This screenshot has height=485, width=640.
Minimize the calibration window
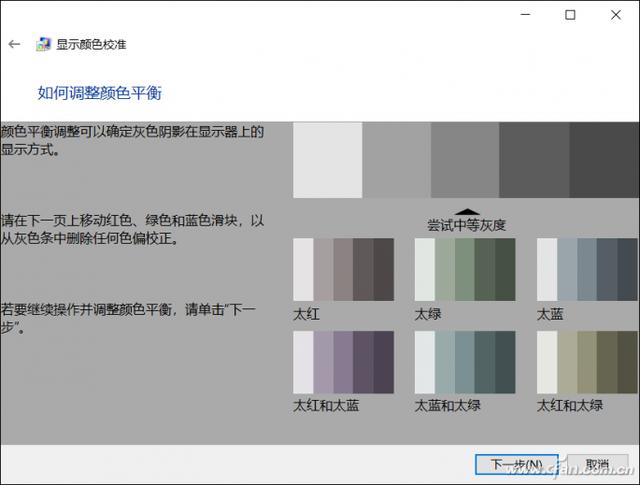526,15
